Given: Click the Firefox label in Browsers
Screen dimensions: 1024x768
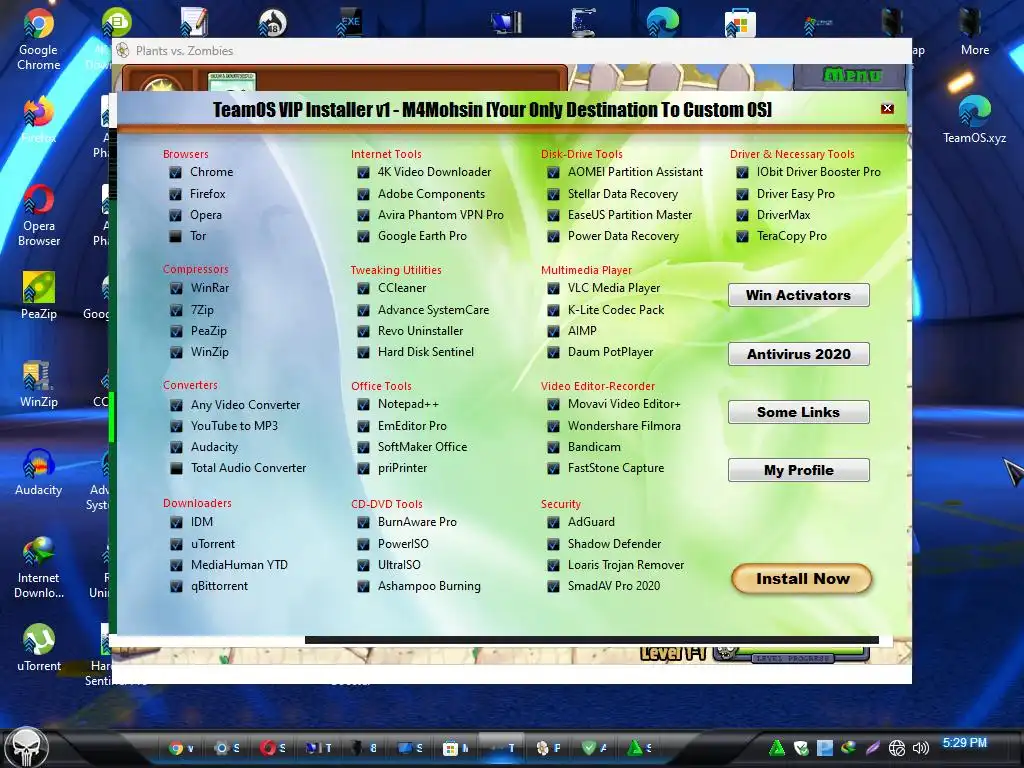Looking at the screenshot, I should [208, 194].
